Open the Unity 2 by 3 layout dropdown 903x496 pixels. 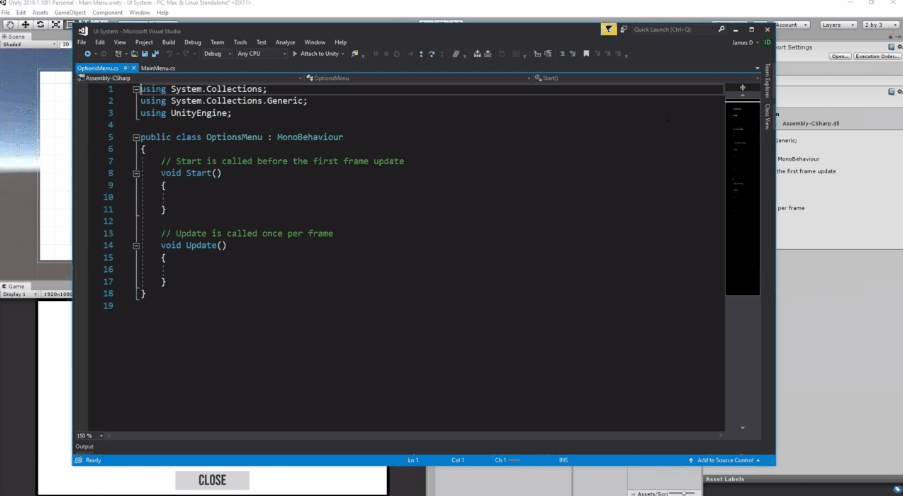click(x=881, y=25)
